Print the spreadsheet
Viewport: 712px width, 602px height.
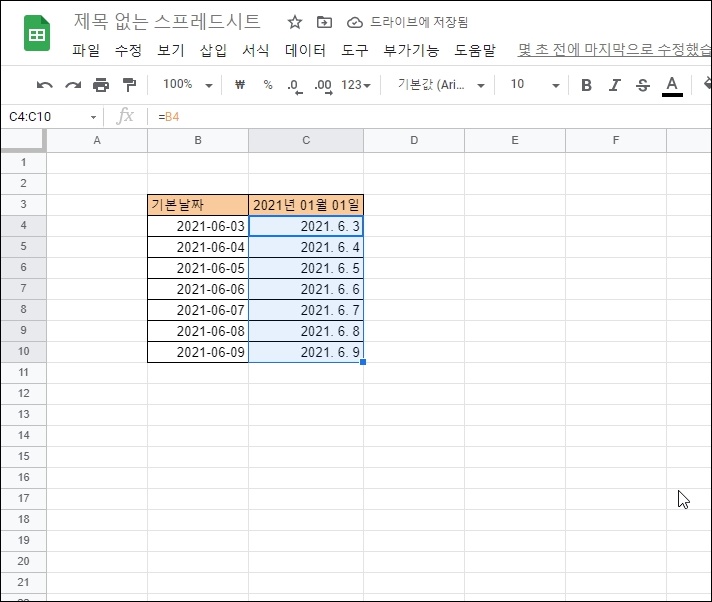[x=101, y=85]
